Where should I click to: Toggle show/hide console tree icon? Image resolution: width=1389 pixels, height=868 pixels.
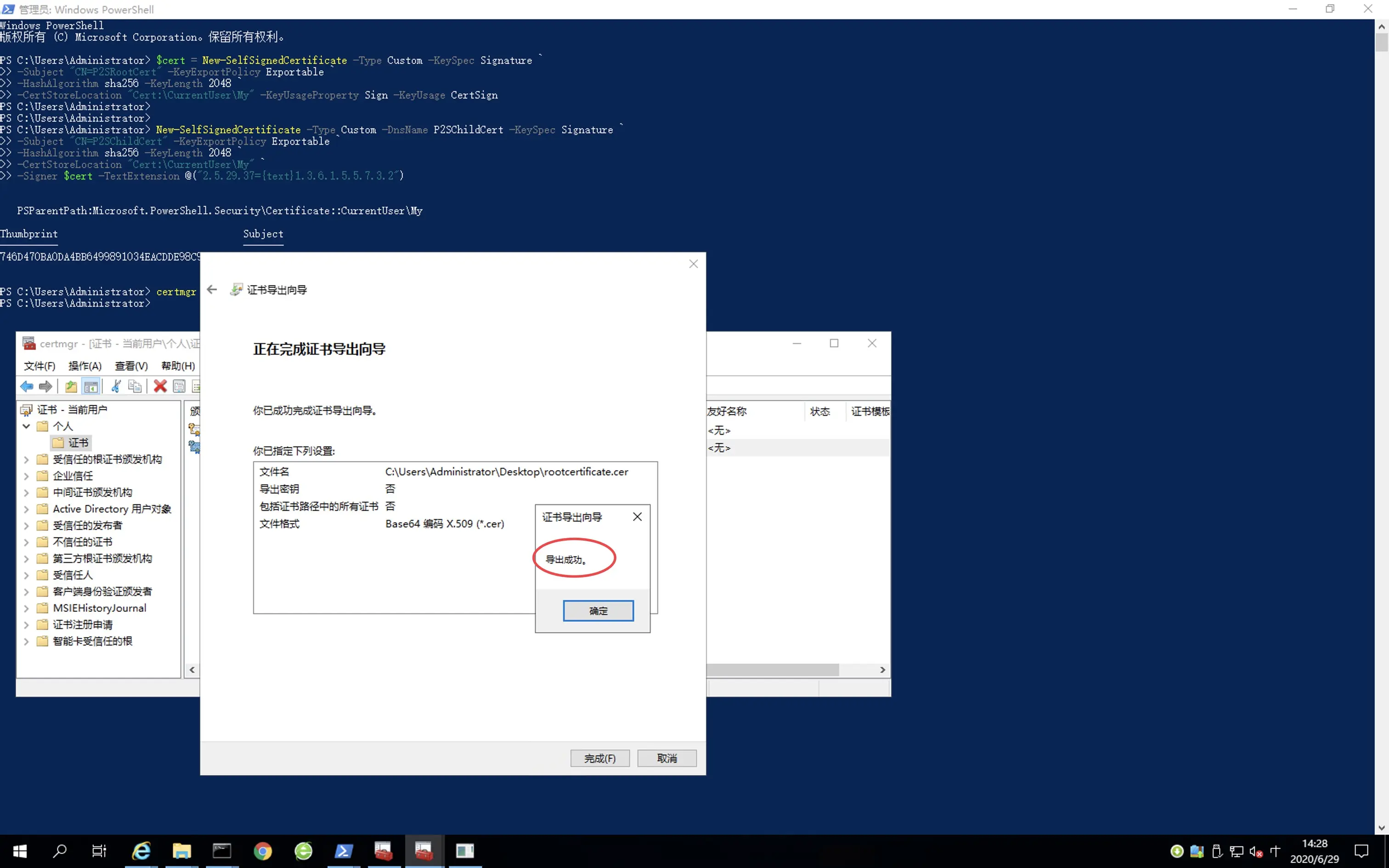90,386
